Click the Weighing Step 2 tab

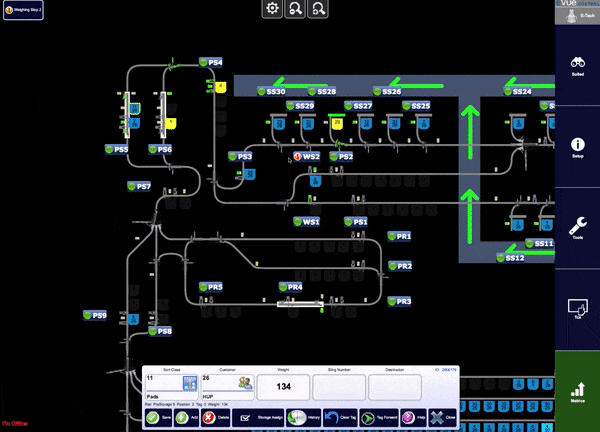coord(23,10)
